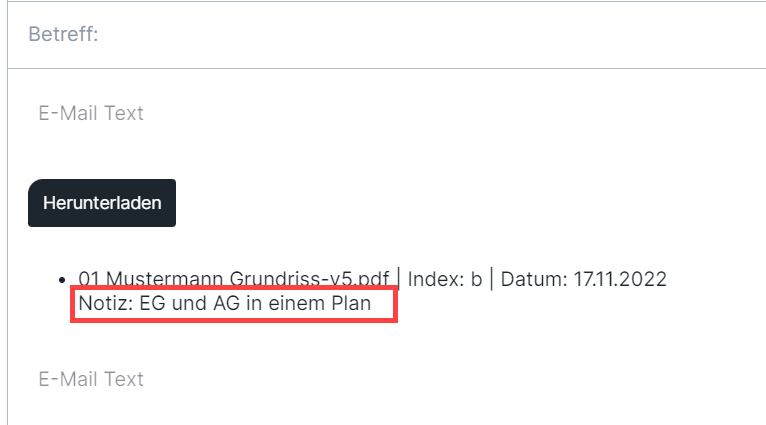Click the 'Mustermann' word in the filename
The image size is (766, 425).
click(x=164, y=279)
